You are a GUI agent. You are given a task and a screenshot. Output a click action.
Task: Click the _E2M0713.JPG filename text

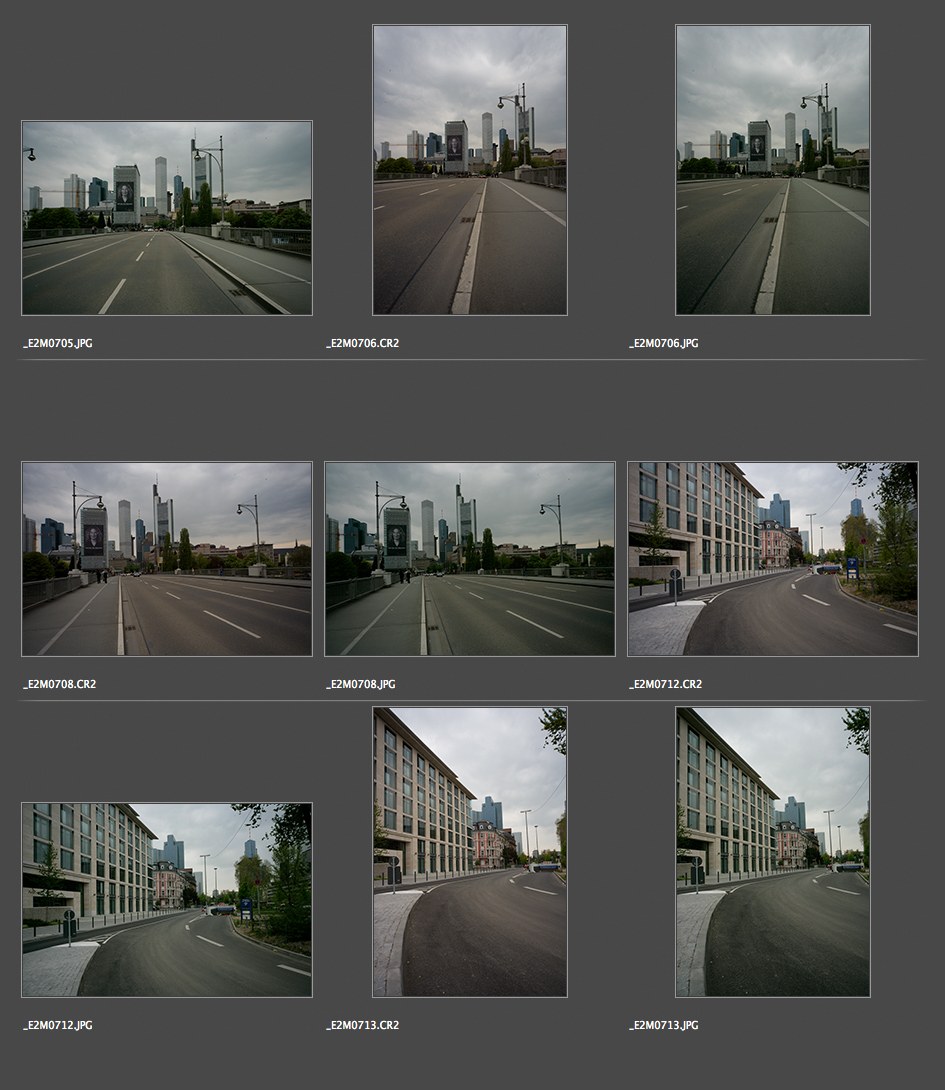click(x=664, y=1026)
